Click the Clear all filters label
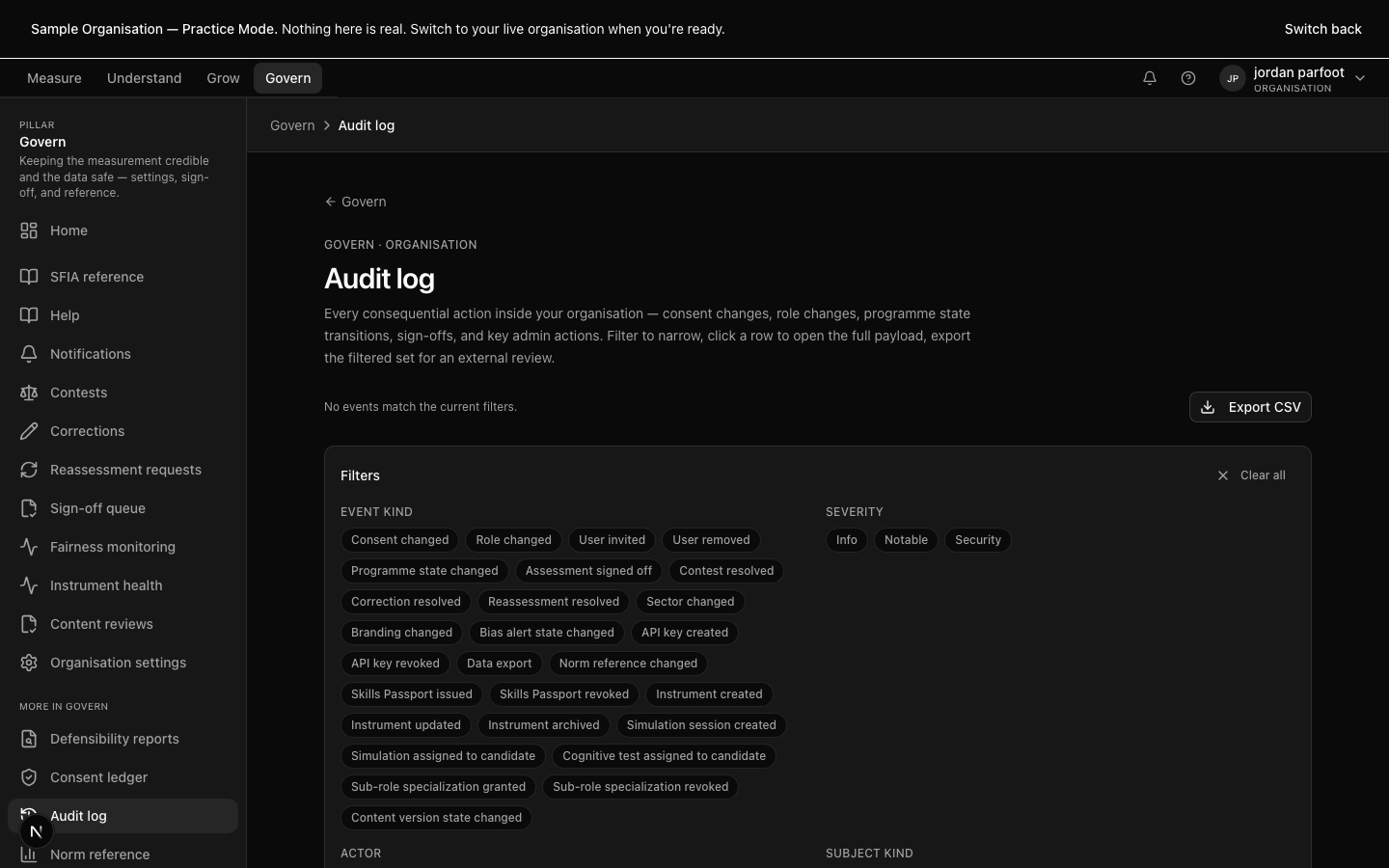 pos(1263,475)
